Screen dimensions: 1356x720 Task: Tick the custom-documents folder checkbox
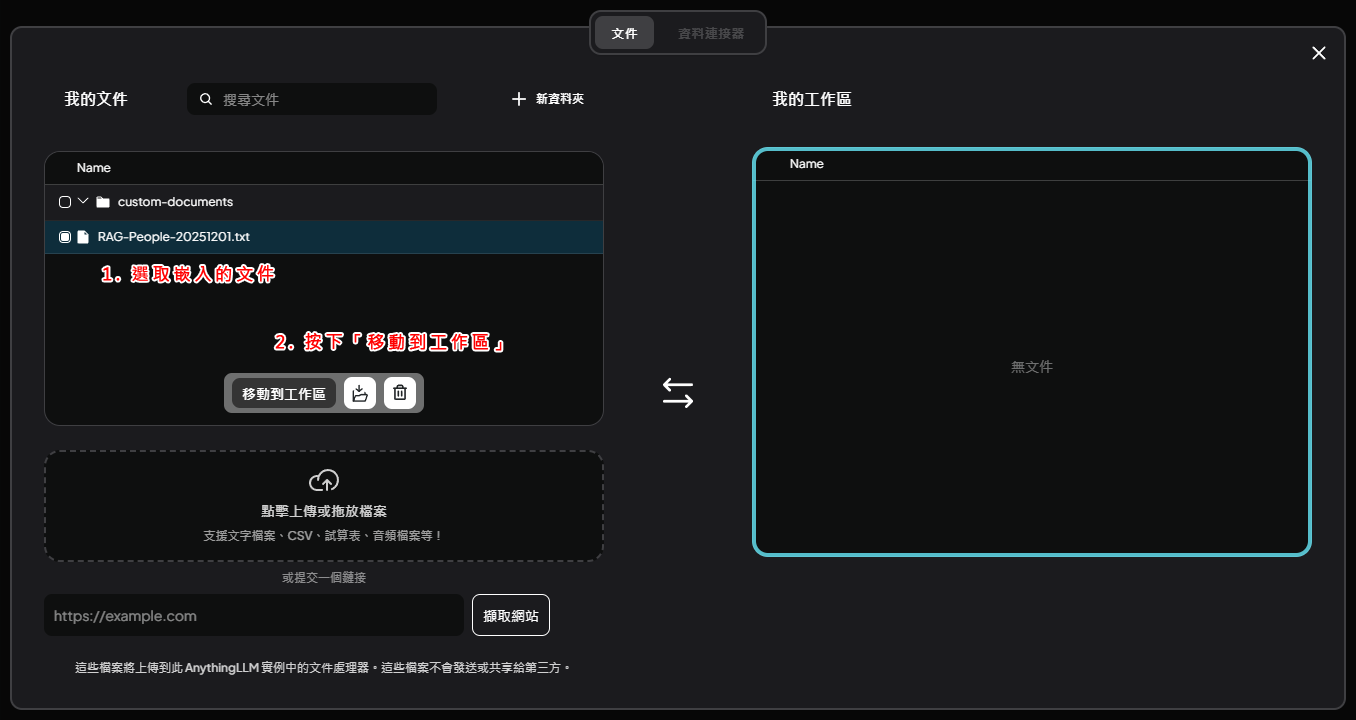[x=65, y=202]
